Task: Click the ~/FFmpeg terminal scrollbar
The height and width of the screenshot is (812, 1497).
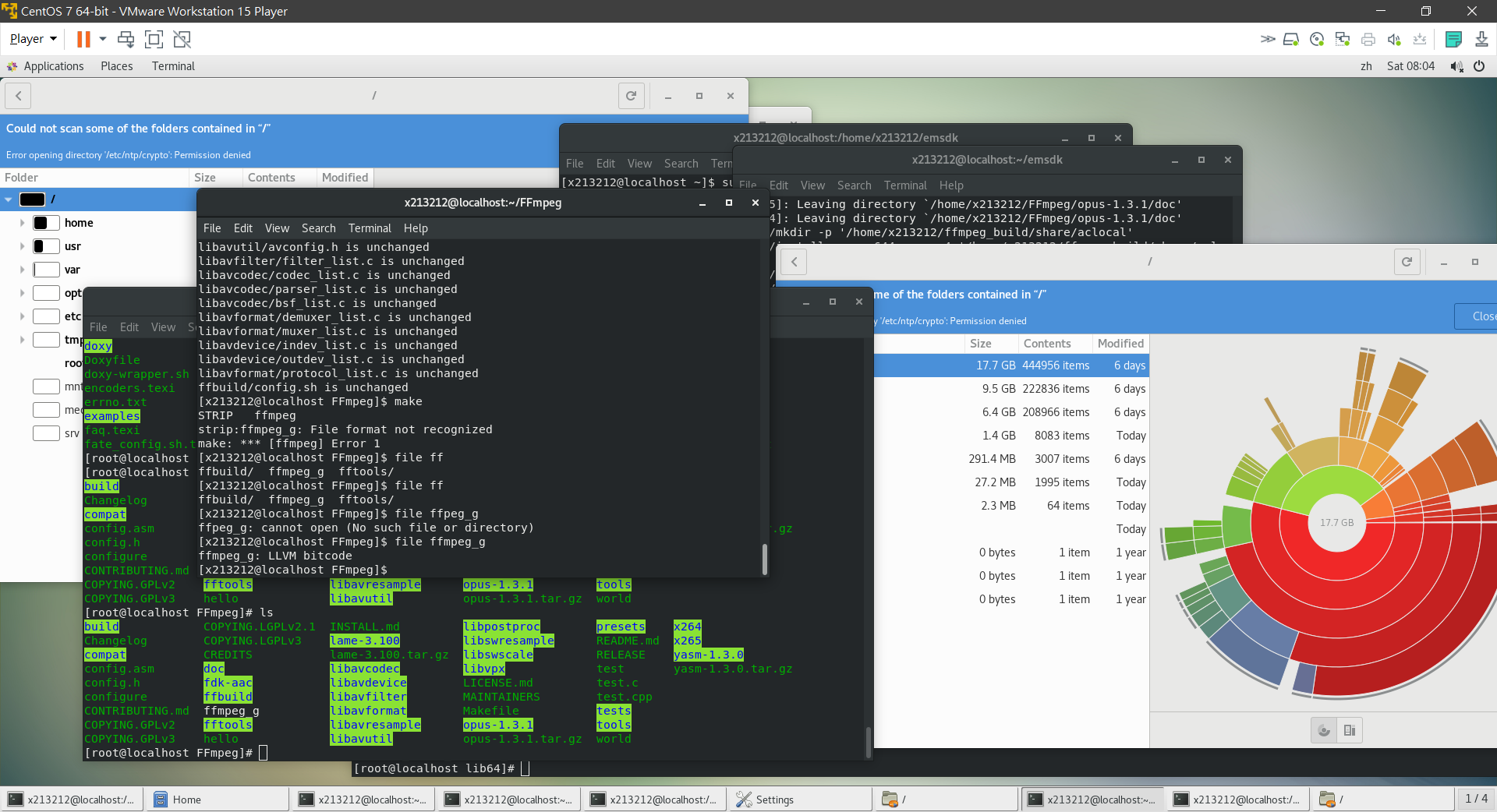Action: coord(764,559)
